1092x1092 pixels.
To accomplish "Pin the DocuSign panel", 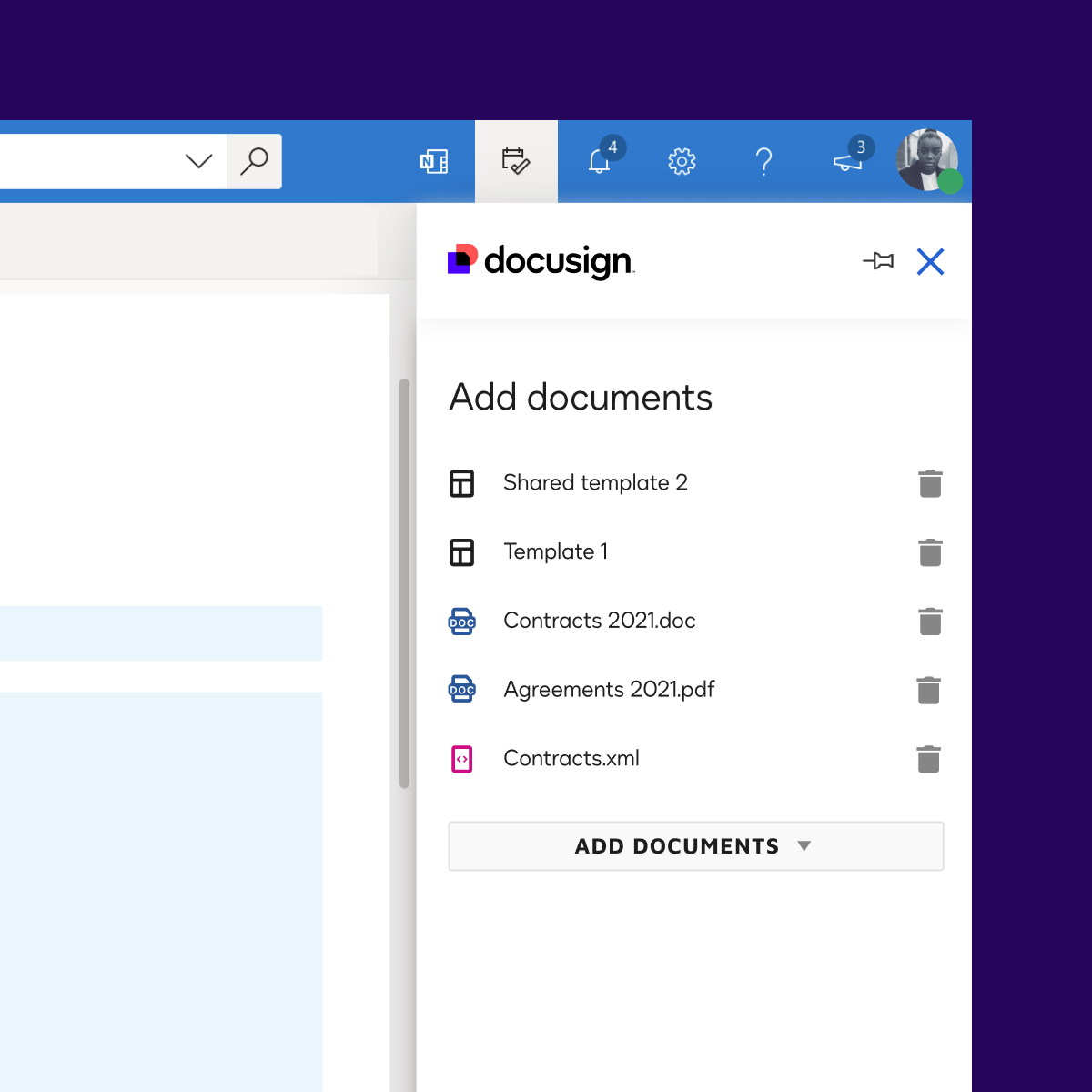I will pyautogui.click(x=878, y=261).
